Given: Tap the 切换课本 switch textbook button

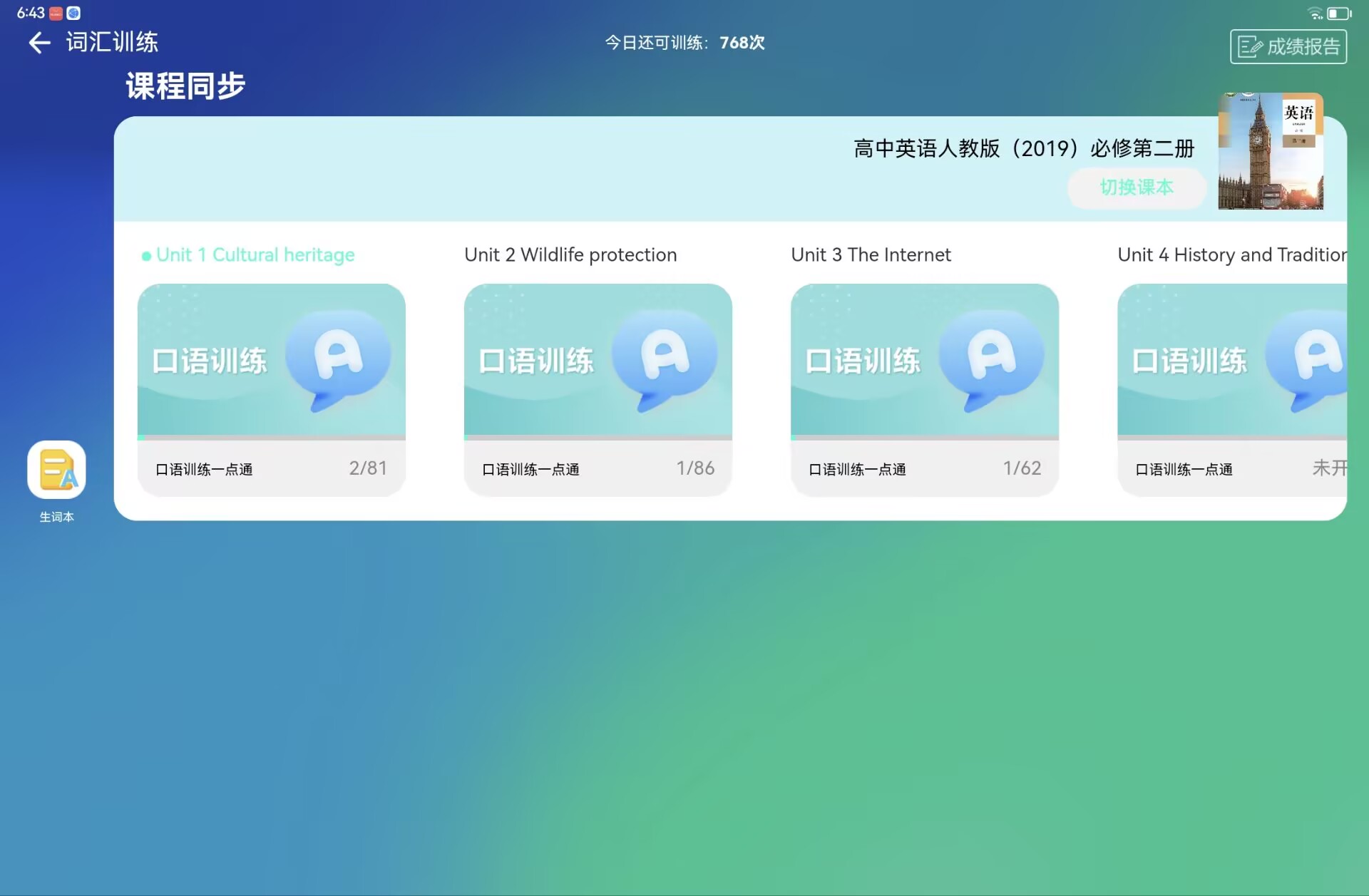Looking at the screenshot, I should 1137,187.
